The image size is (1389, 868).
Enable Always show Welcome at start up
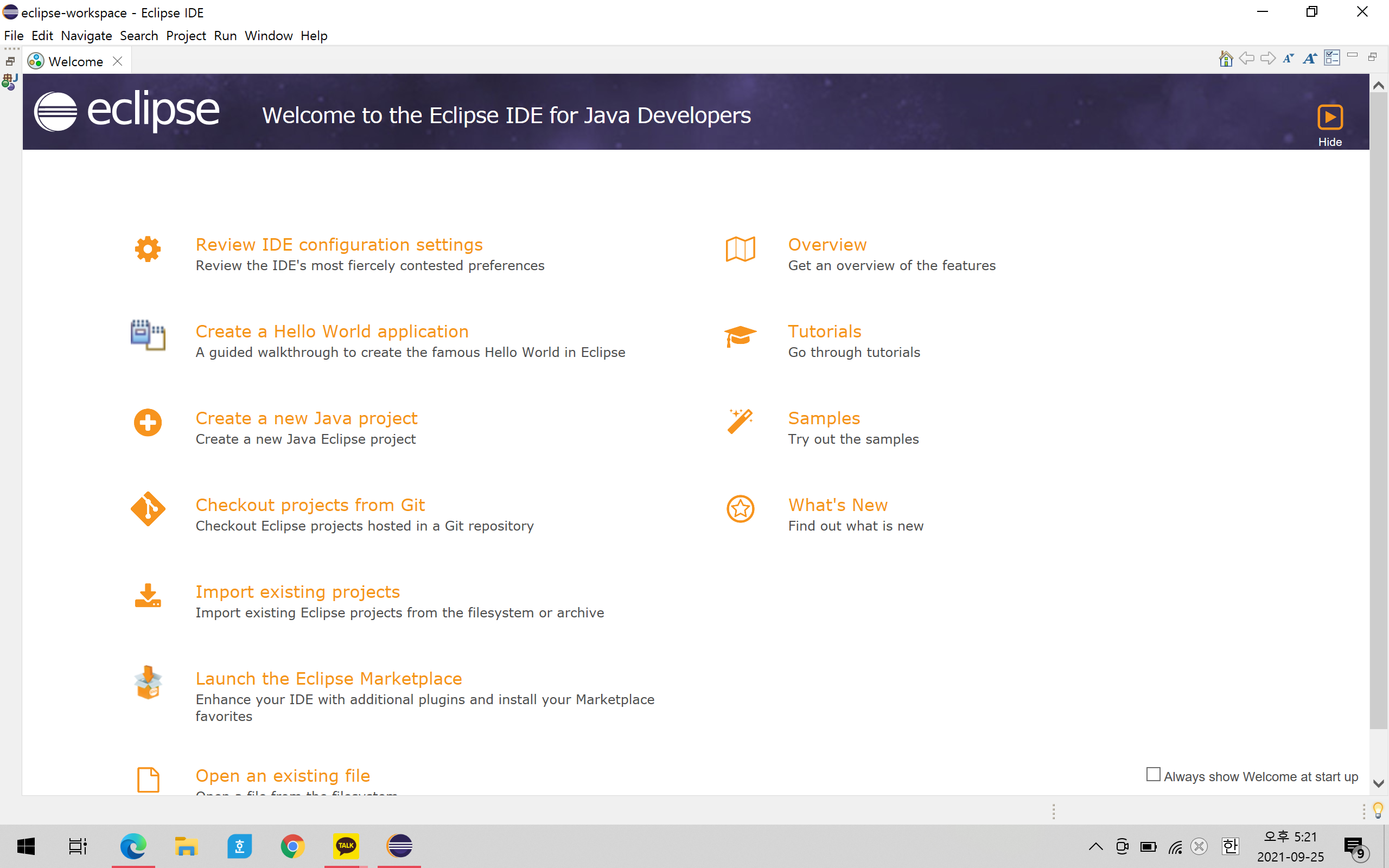[x=1153, y=775]
